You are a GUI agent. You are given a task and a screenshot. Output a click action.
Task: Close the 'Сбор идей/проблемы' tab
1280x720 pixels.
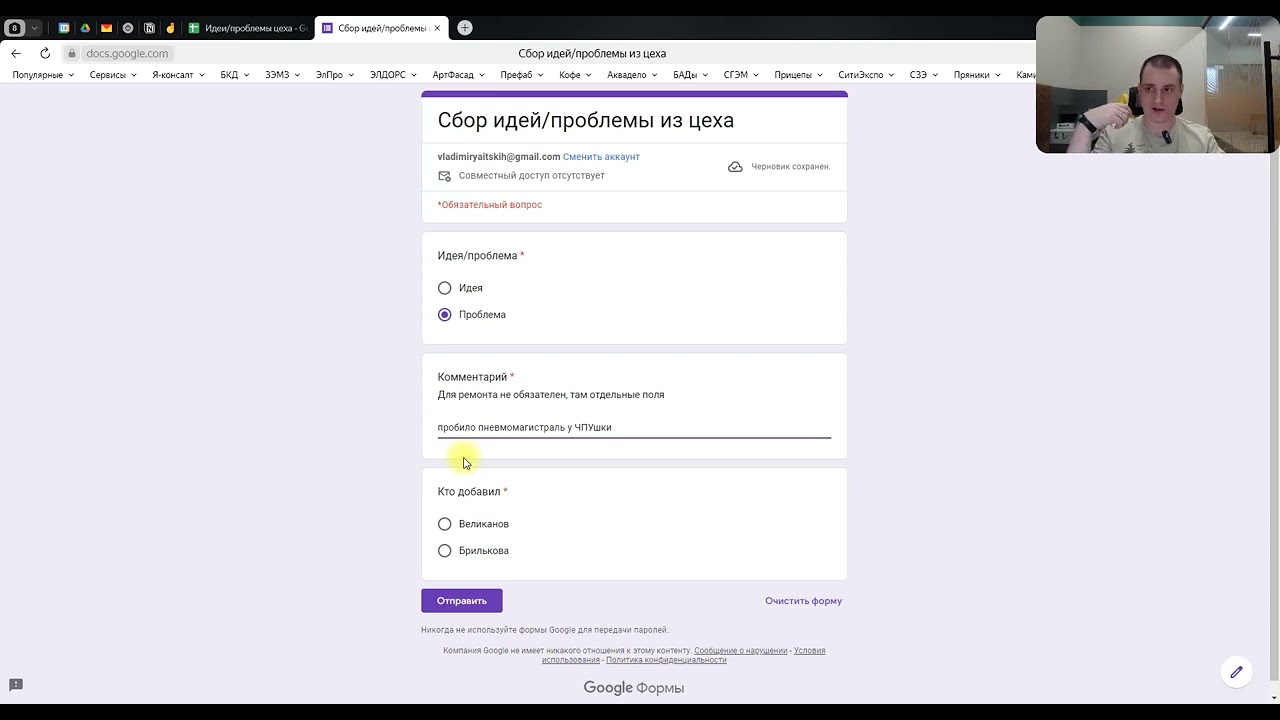click(x=437, y=28)
